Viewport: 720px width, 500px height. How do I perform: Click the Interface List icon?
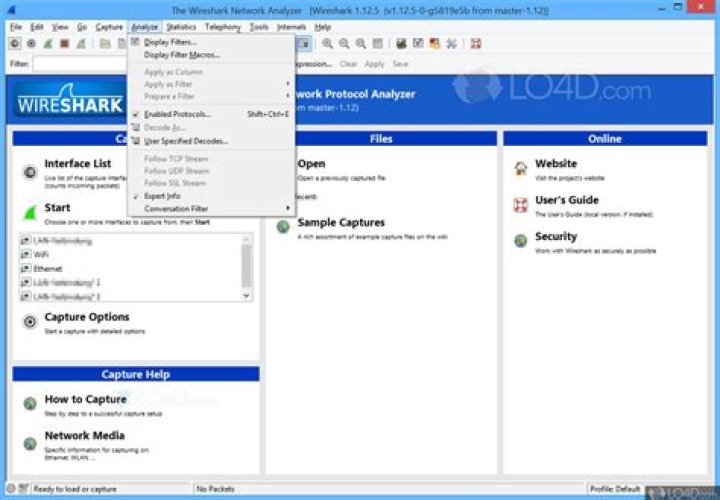(29, 172)
